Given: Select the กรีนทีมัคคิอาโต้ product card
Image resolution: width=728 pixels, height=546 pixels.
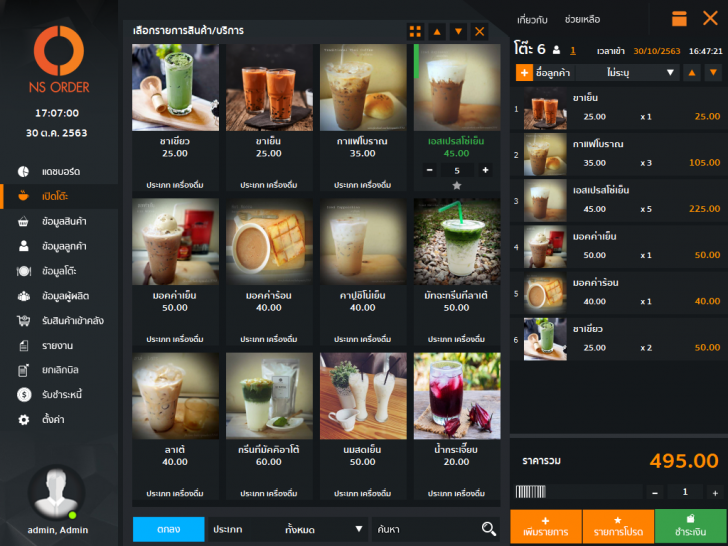Looking at the screenshot, I should click(269, 426).
